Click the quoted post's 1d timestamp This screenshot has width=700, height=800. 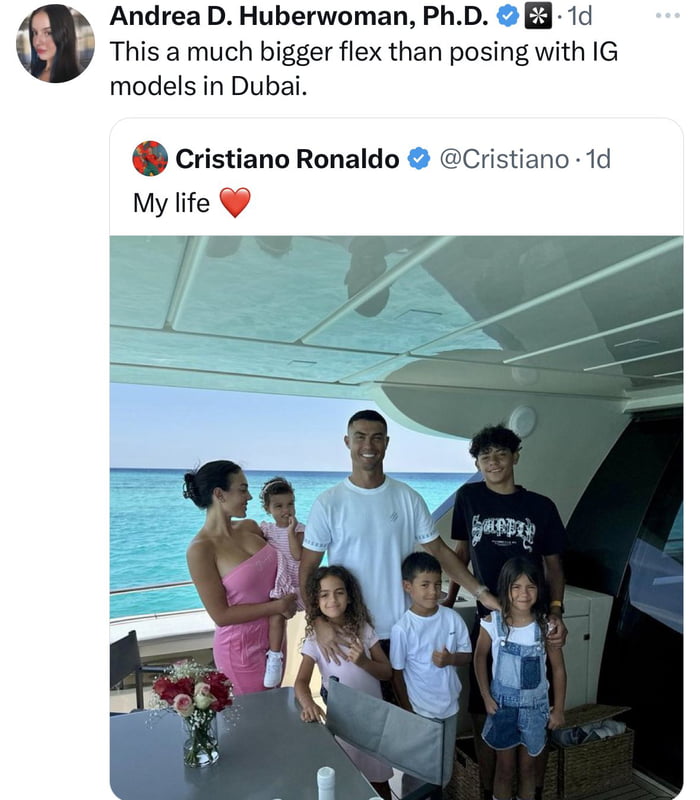[x=596, y=159]
